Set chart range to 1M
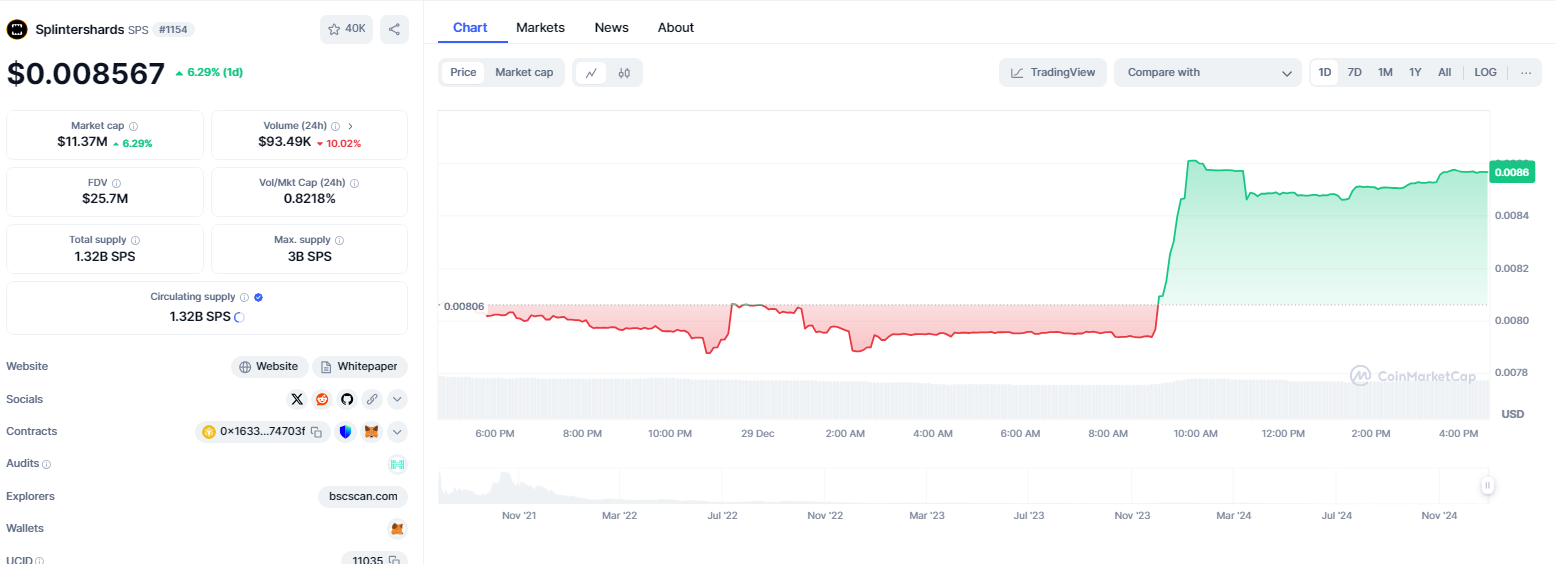1555x564 pixels. (x=1385, y=72)
